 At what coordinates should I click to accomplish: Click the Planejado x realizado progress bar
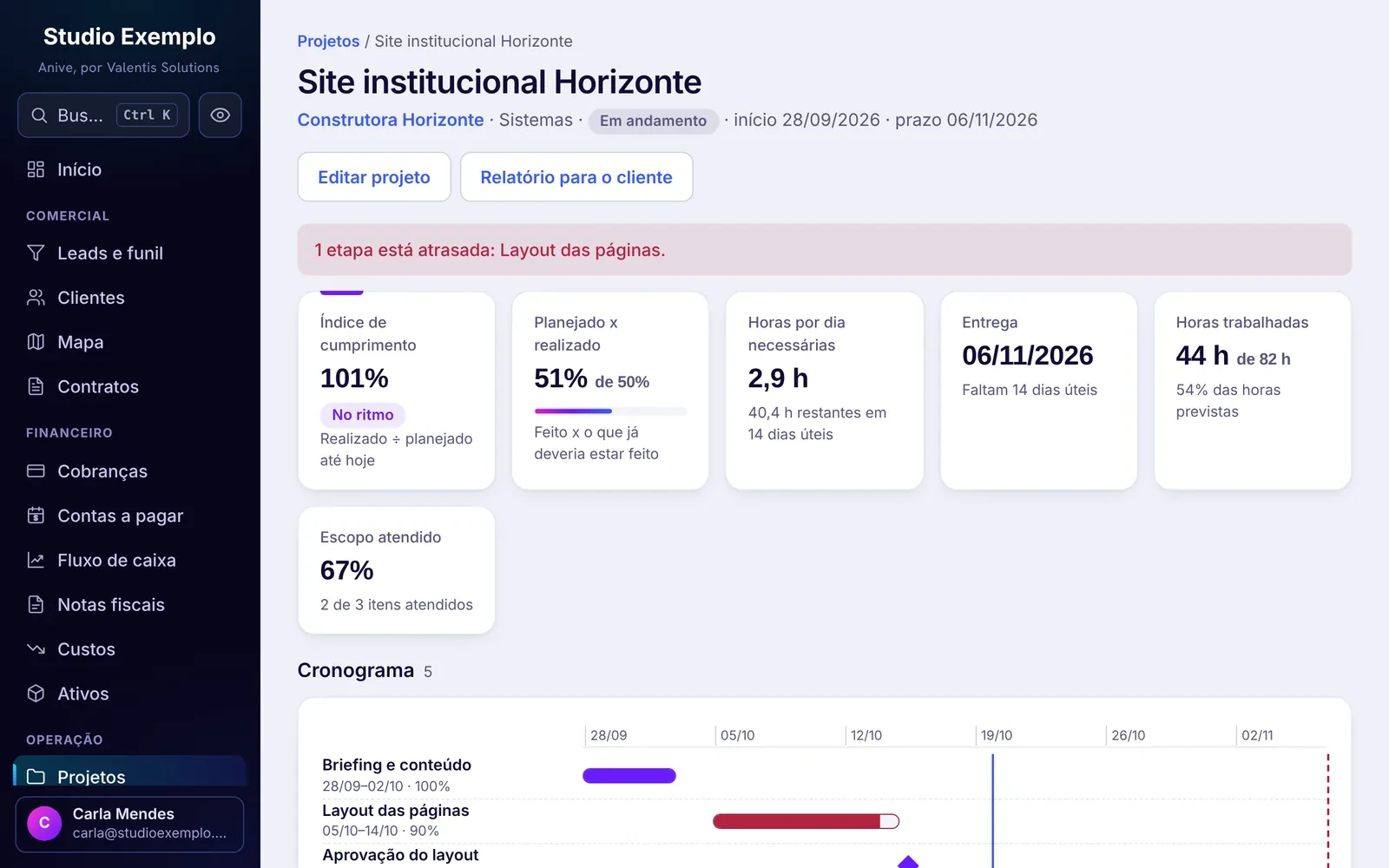[x=610, y=411]
